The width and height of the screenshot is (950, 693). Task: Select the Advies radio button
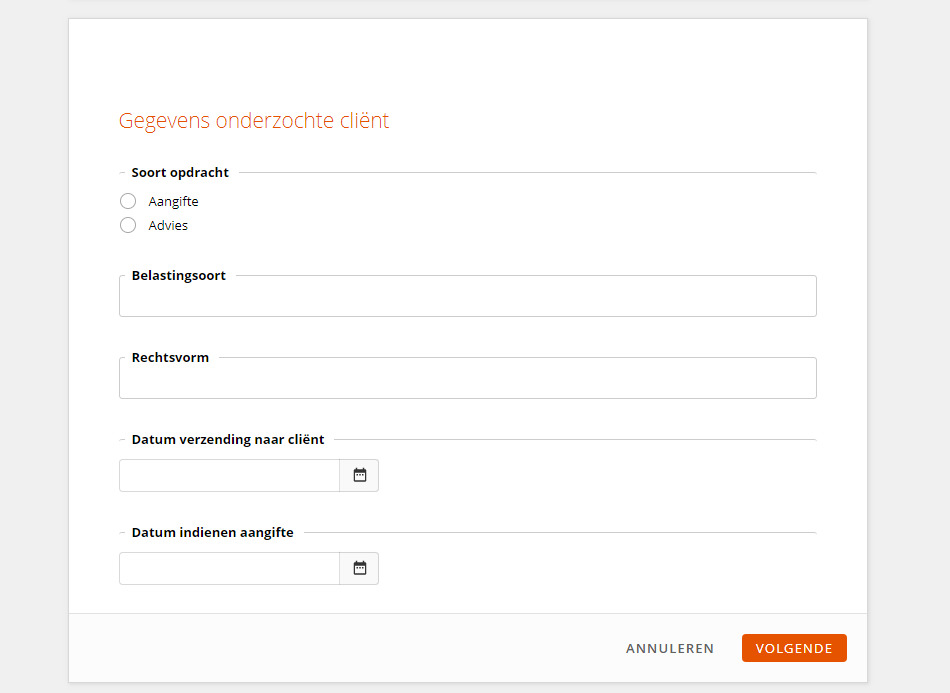[128, 225]
